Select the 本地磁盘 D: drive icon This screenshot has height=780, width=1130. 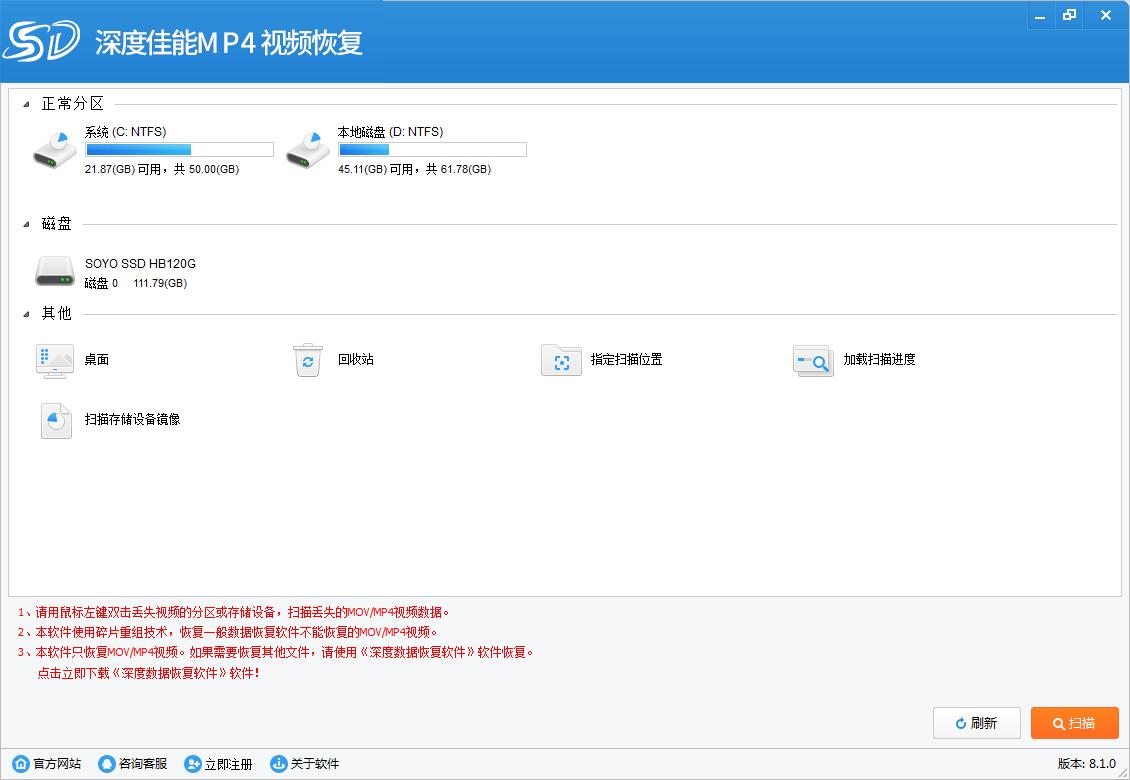click(x=308, y=149)
